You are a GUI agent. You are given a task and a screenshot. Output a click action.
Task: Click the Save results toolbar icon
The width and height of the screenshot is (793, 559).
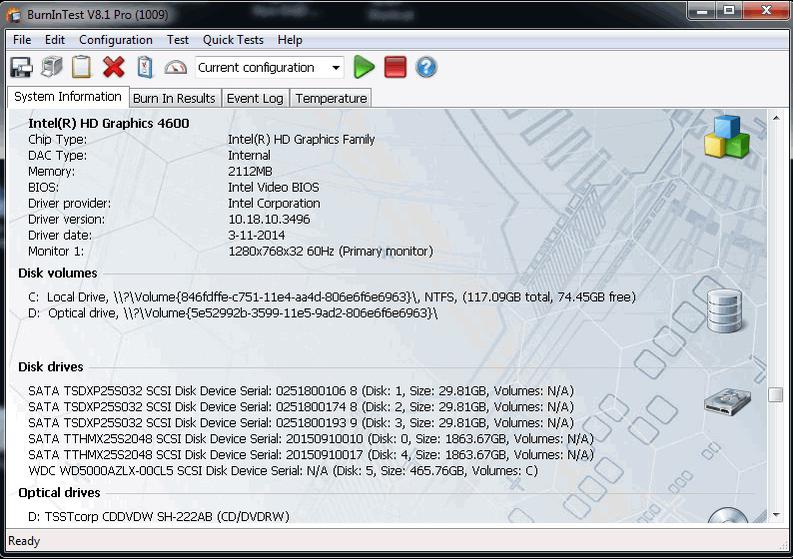(x=21, y=67)
